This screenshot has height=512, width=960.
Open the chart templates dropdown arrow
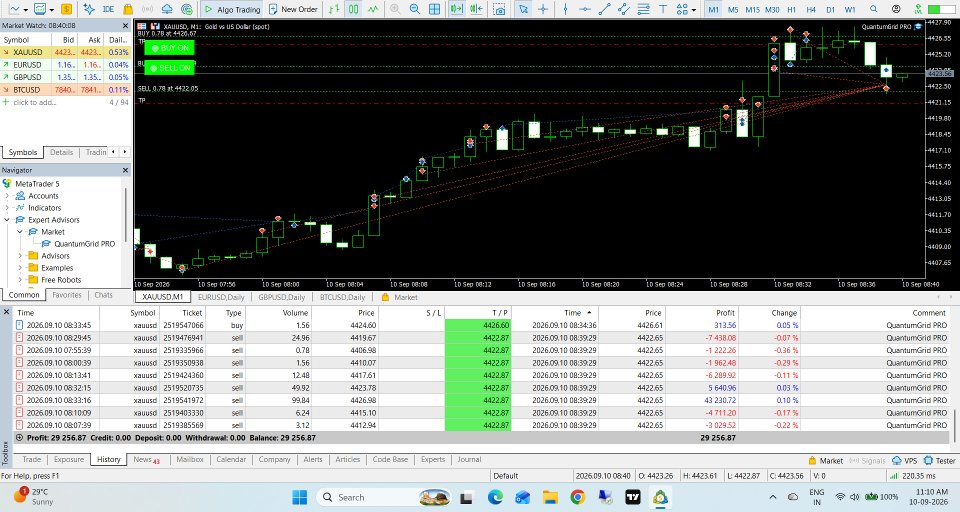click(x=51, y=10)
